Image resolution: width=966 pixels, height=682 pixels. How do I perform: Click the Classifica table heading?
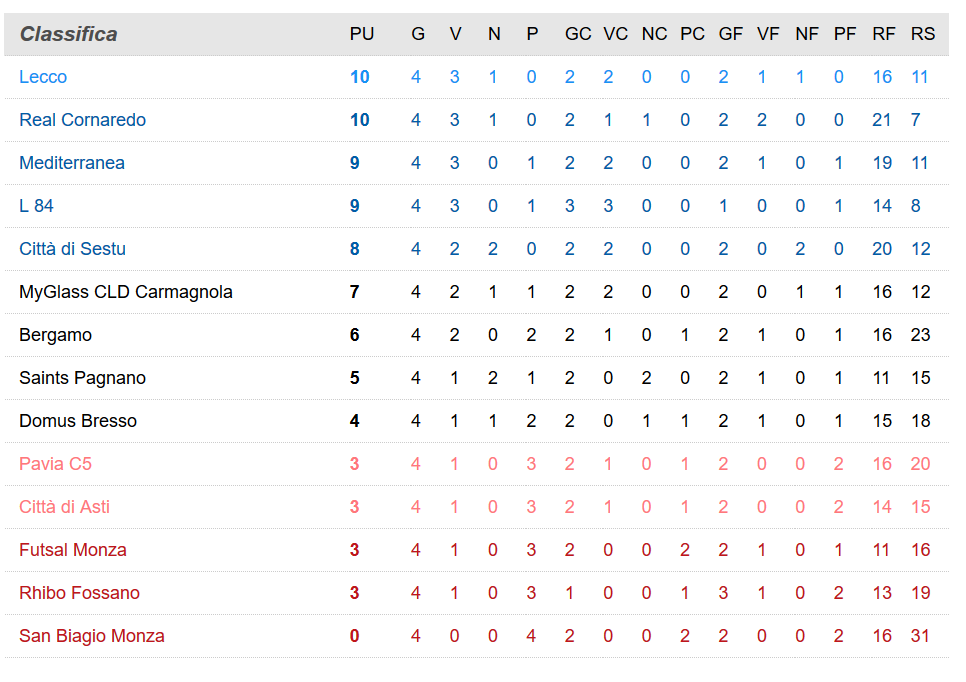click(68, 34)
